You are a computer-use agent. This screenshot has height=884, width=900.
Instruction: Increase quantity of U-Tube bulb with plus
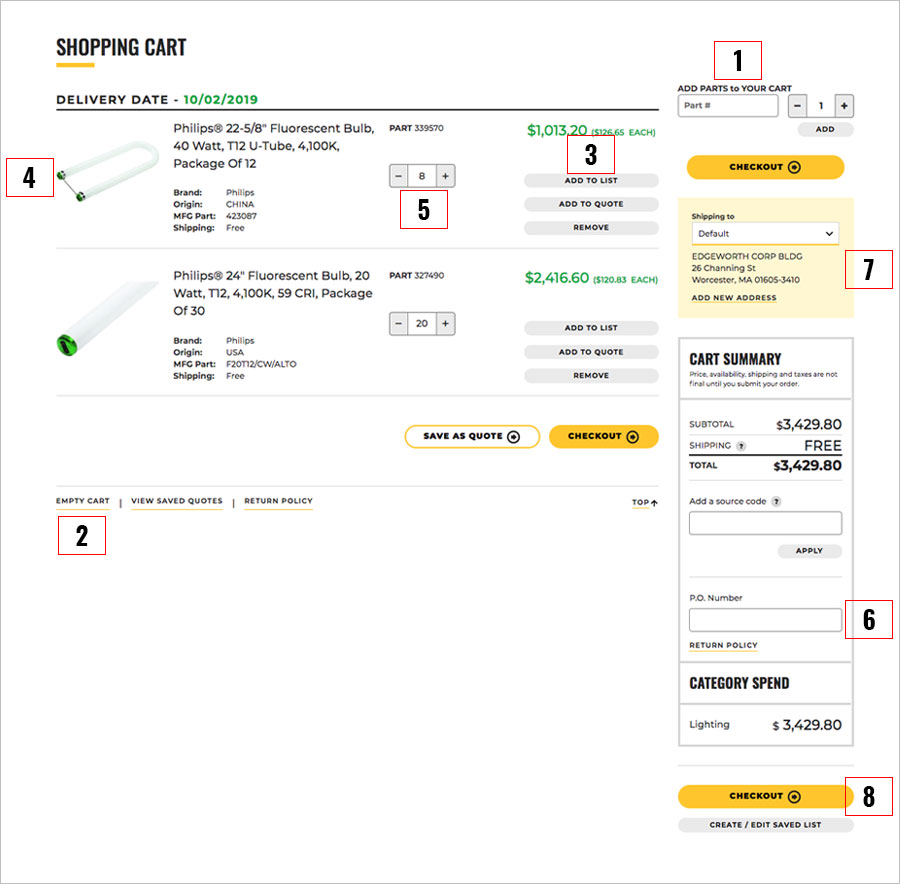(446, 176)
